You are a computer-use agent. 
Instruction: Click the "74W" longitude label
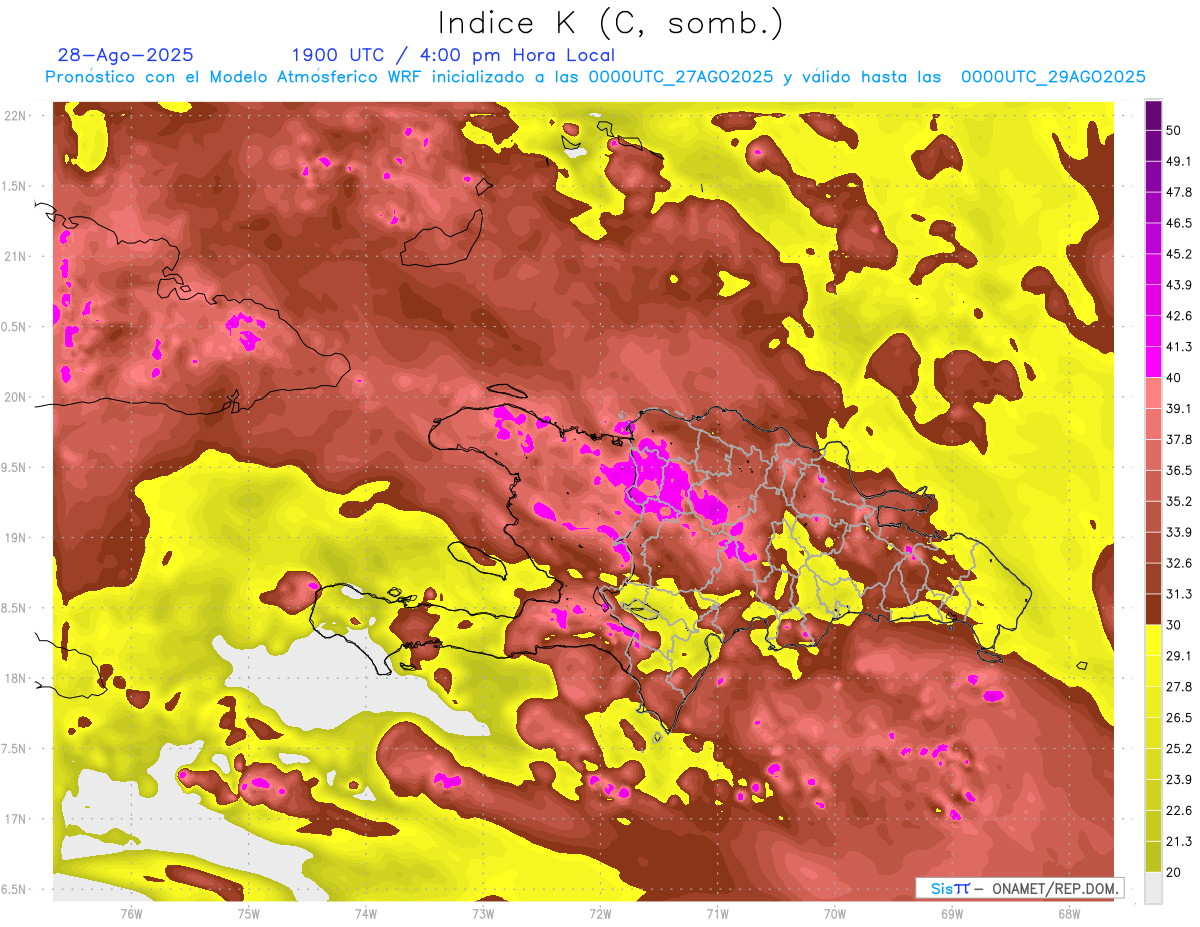pos(366,914)
